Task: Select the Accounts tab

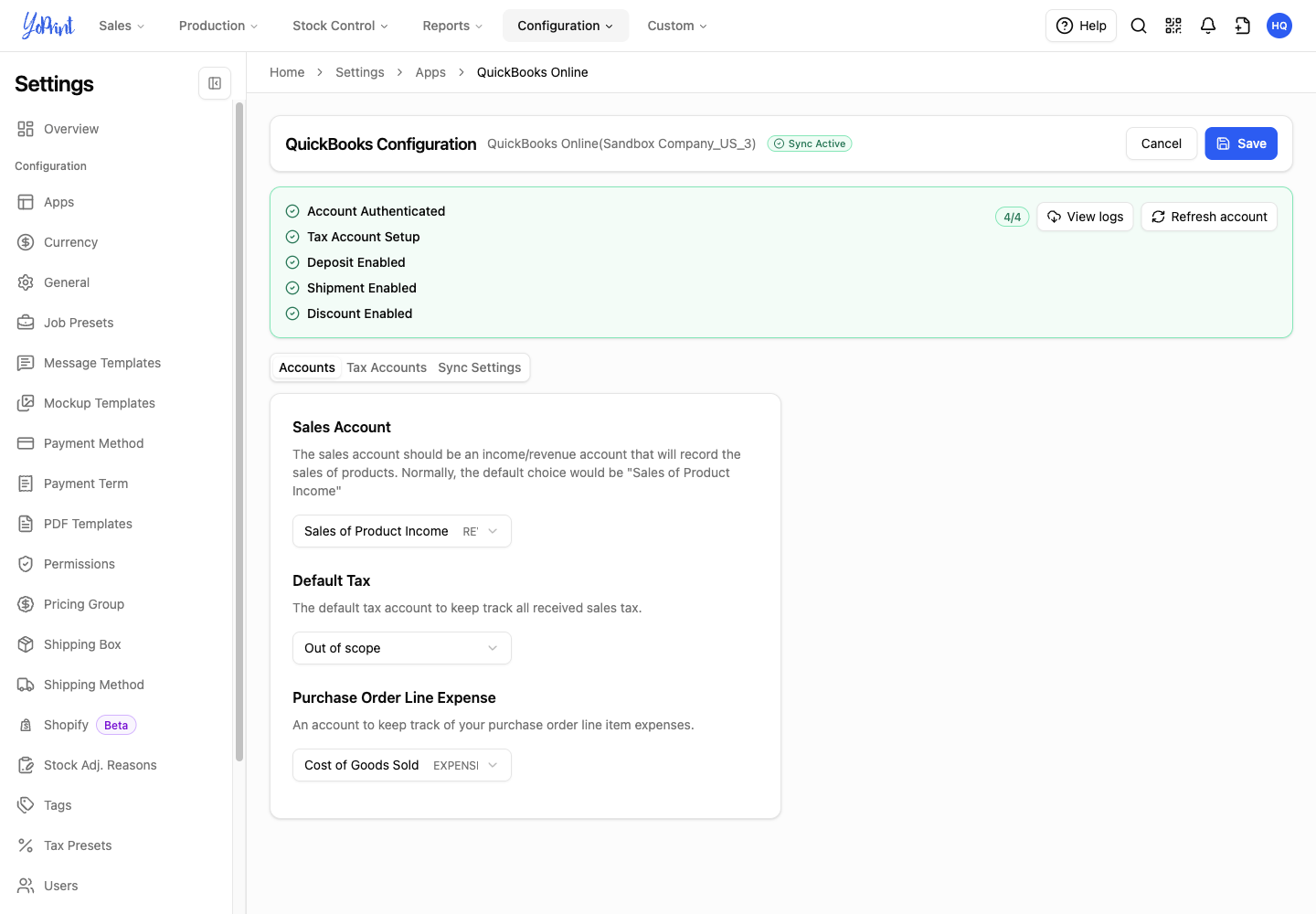Action: click(x=307, y=367)
